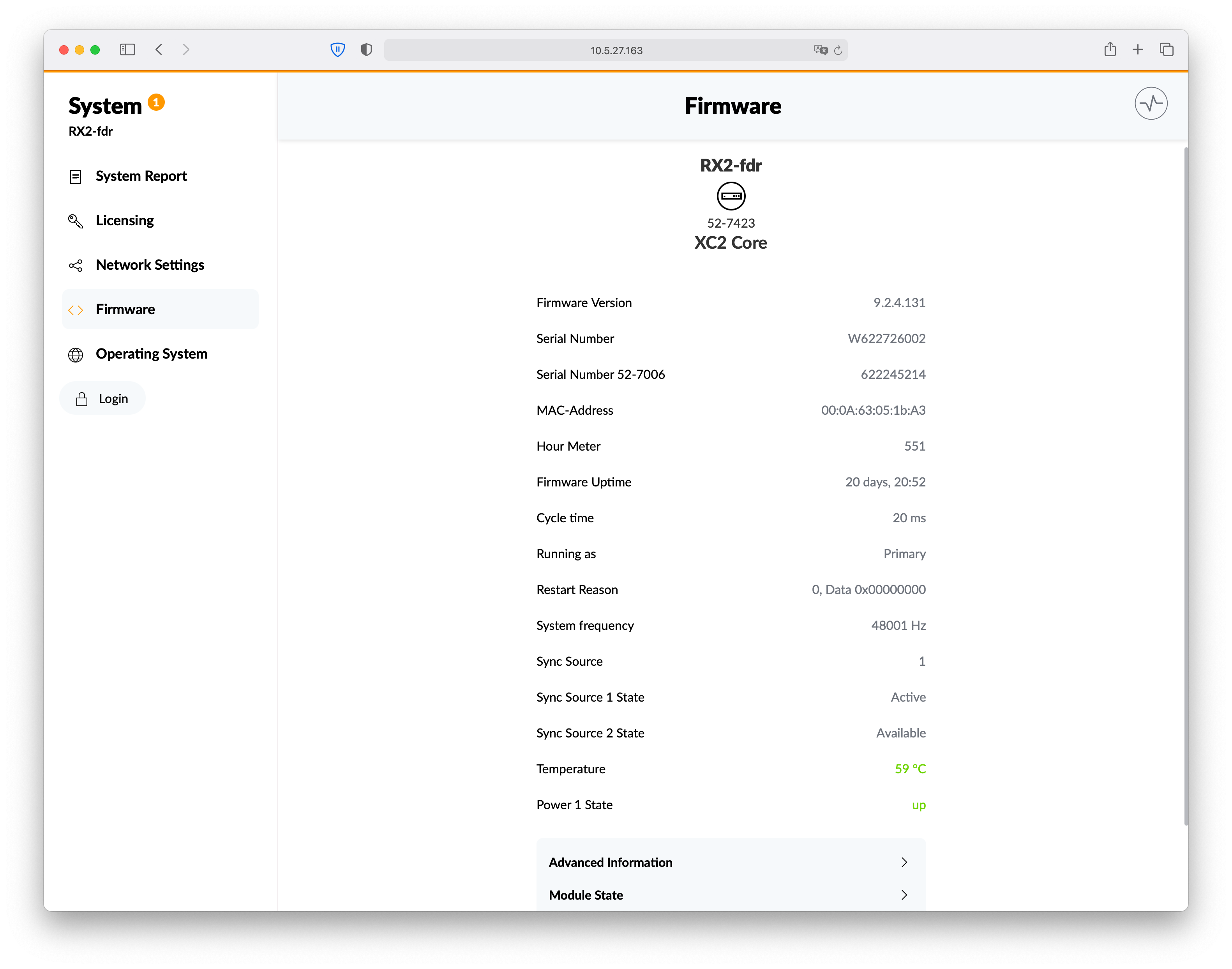This screenshot has height=969, width=1232.
Task: Click the page vertical scrollbar
Action: click(x=1186, y=486)
